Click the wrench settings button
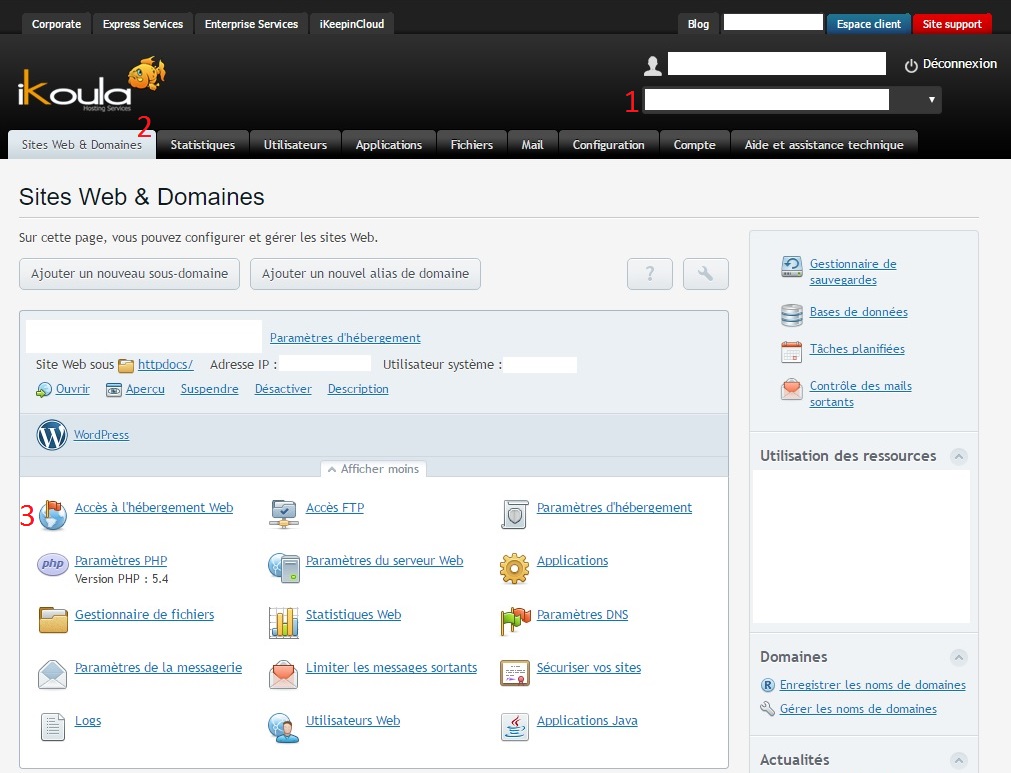This screenshot has height=773, width=1011. 705,274
